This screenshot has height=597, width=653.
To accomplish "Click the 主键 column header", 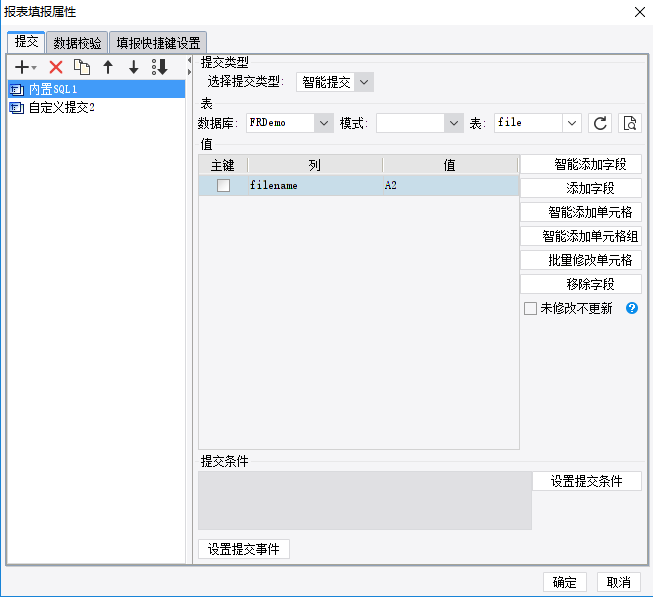I will pos(223,165).
